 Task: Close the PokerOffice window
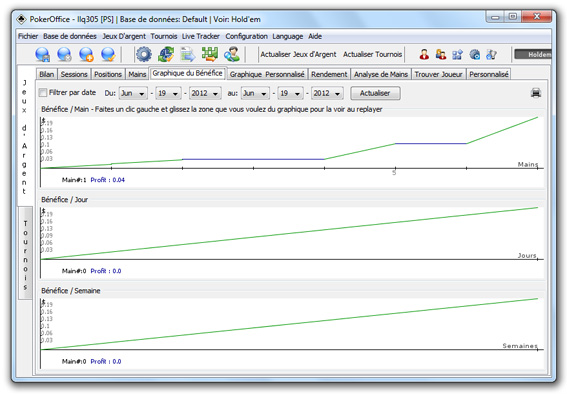[537, 17]
